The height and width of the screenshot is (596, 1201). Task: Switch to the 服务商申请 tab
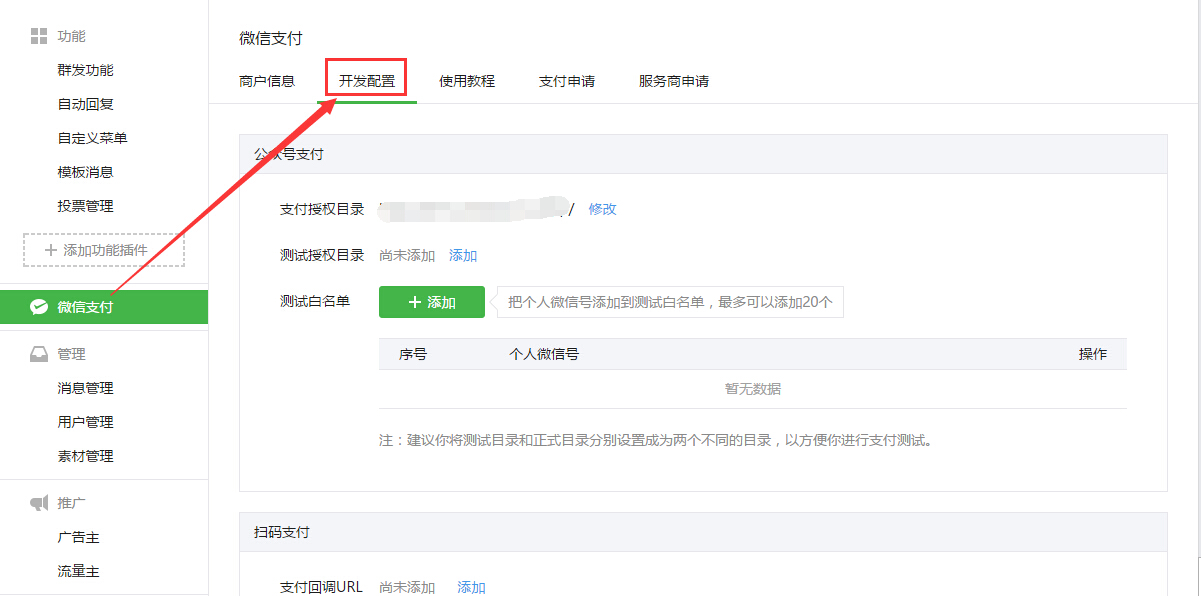point(674,81)
